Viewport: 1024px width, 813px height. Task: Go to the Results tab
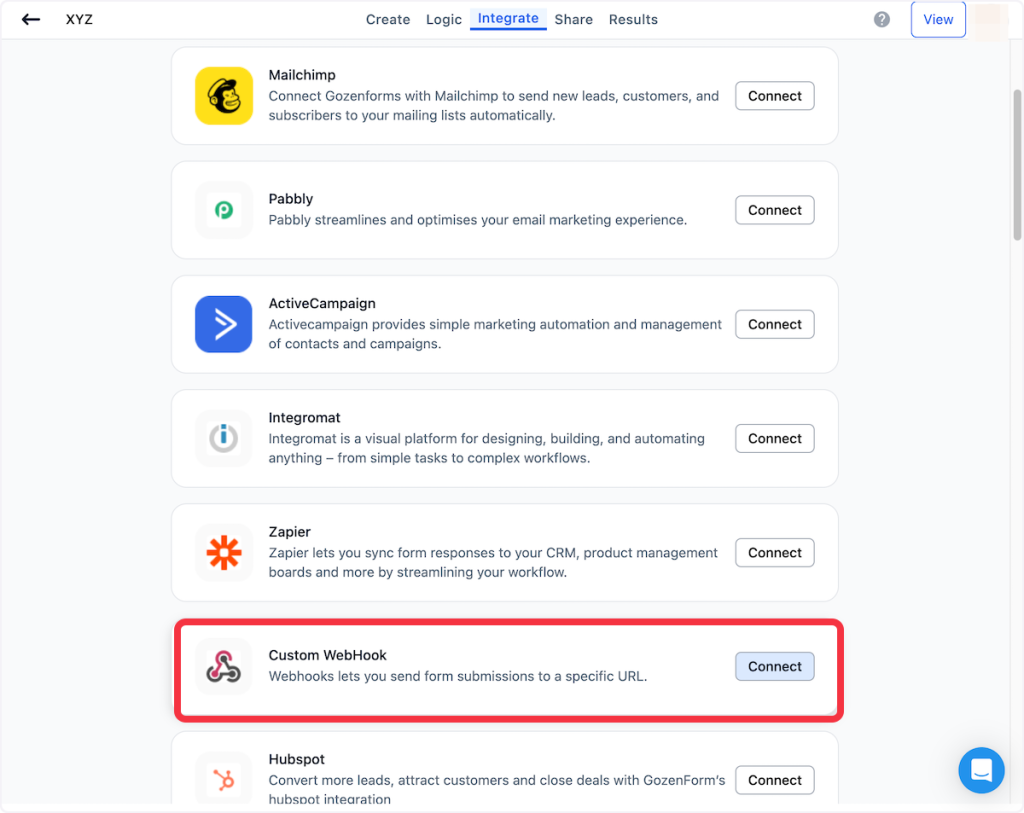click(x=634, y=19)
